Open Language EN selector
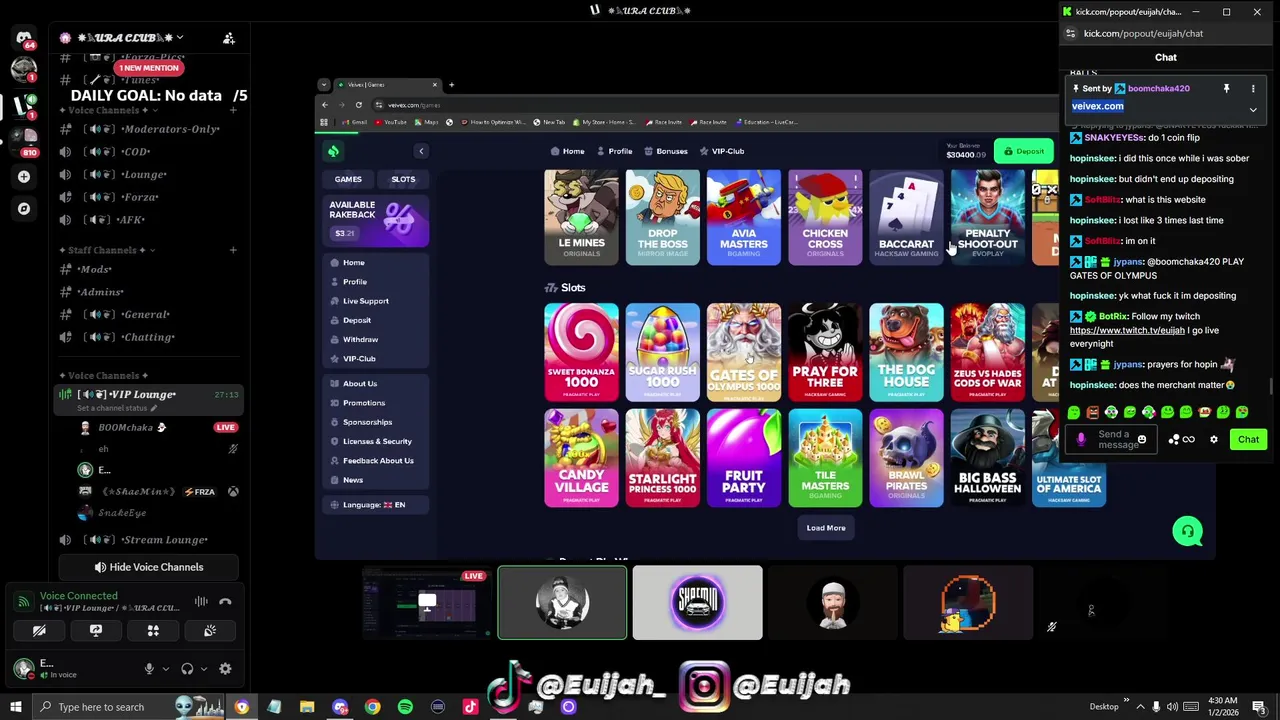 point(374,505)
